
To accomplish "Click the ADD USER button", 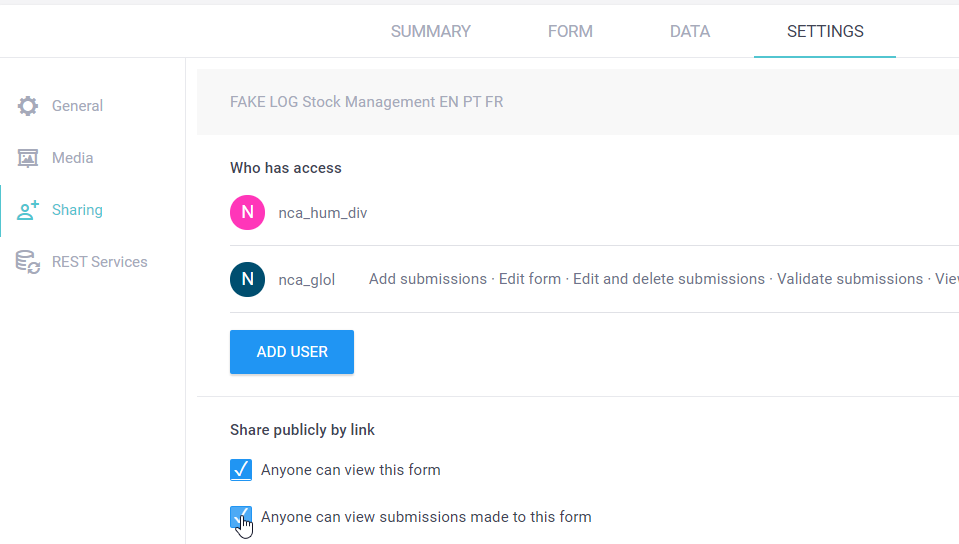I will [292, 352].
